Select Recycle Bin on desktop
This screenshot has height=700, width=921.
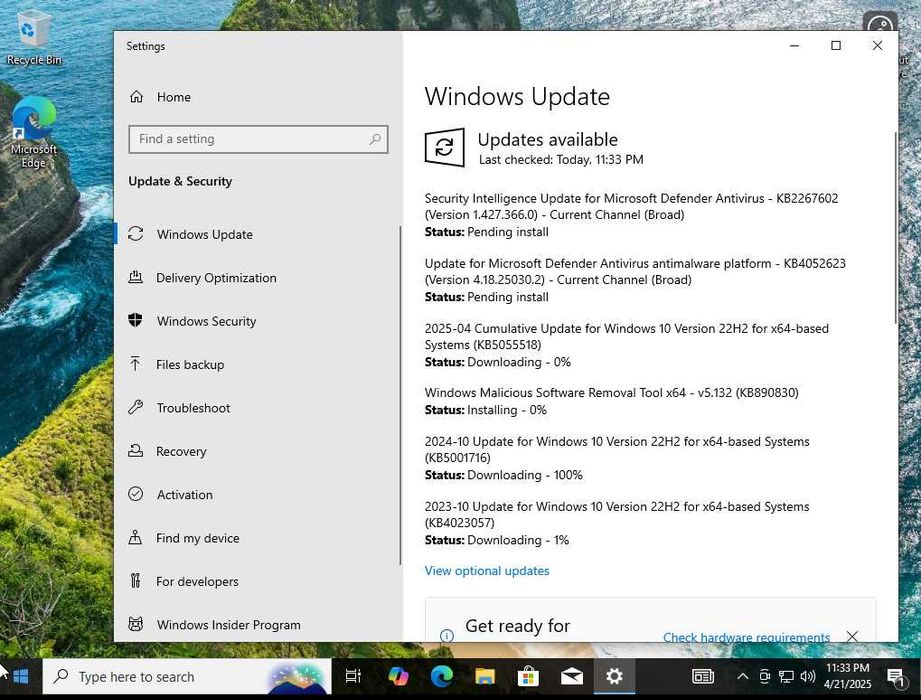(33, 39)
